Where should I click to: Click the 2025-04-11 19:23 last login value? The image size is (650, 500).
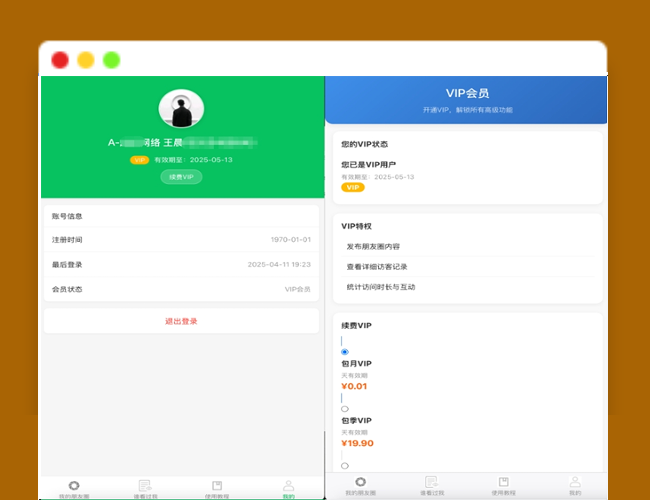pos(279,265)
